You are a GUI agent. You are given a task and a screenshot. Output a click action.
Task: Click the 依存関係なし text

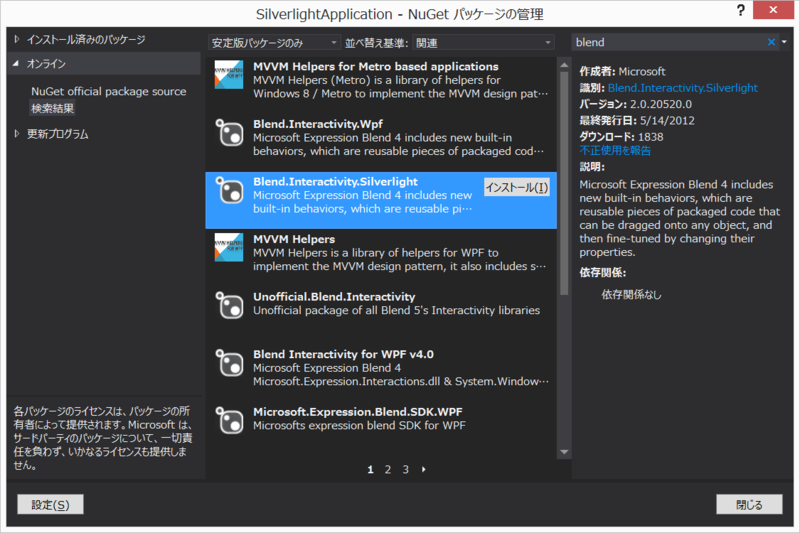pyautogui.click(x=631, y=294)
